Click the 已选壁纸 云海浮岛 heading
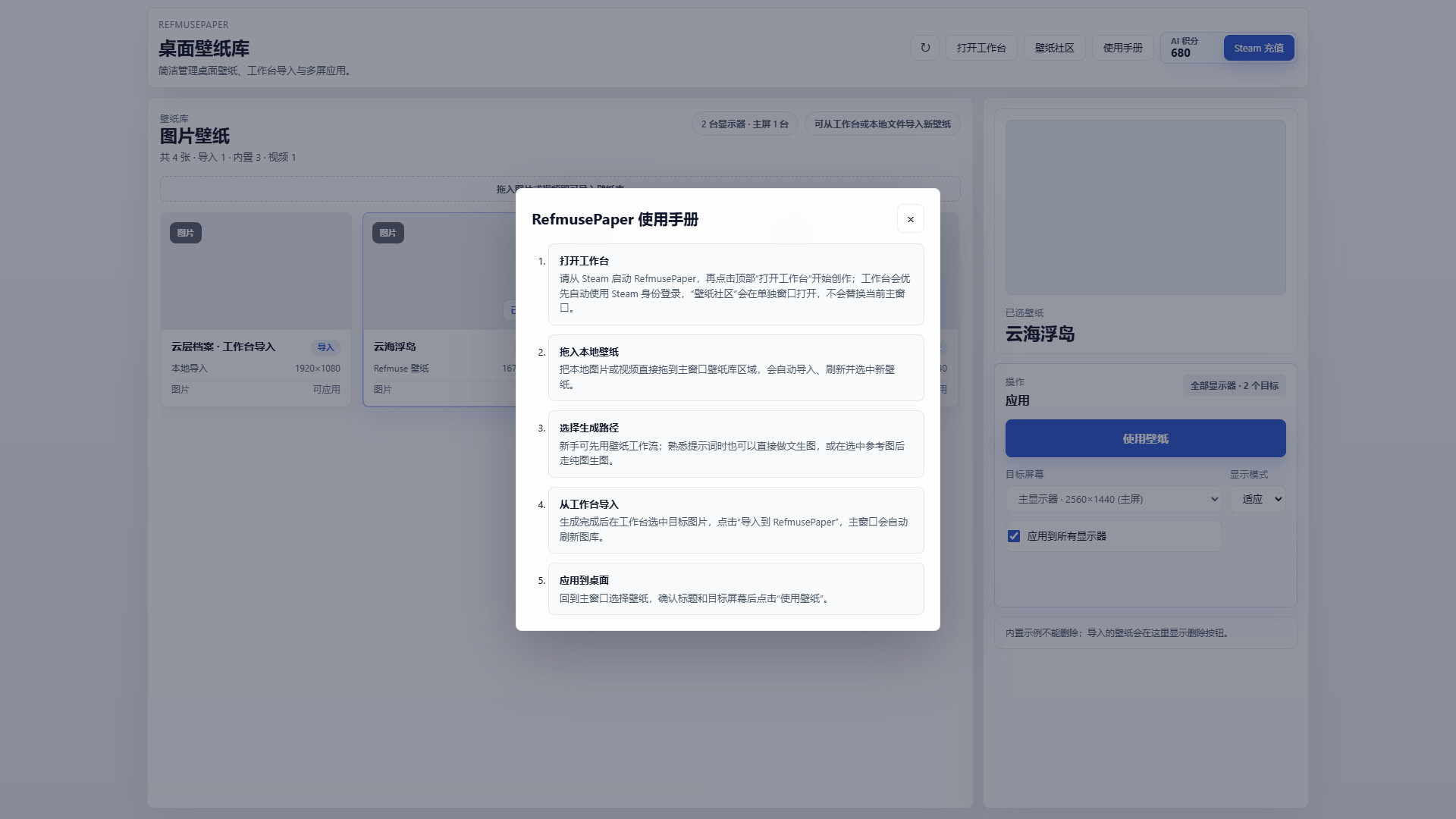The width and height of the screenshot is (1456, 819). 1040,334
